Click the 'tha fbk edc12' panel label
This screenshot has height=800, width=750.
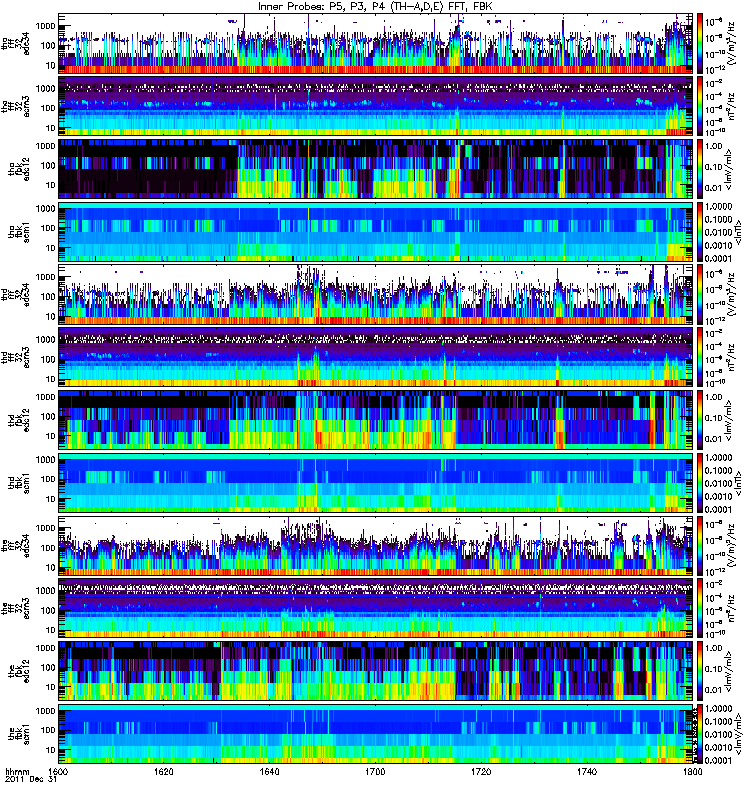(x=19, y=169)
